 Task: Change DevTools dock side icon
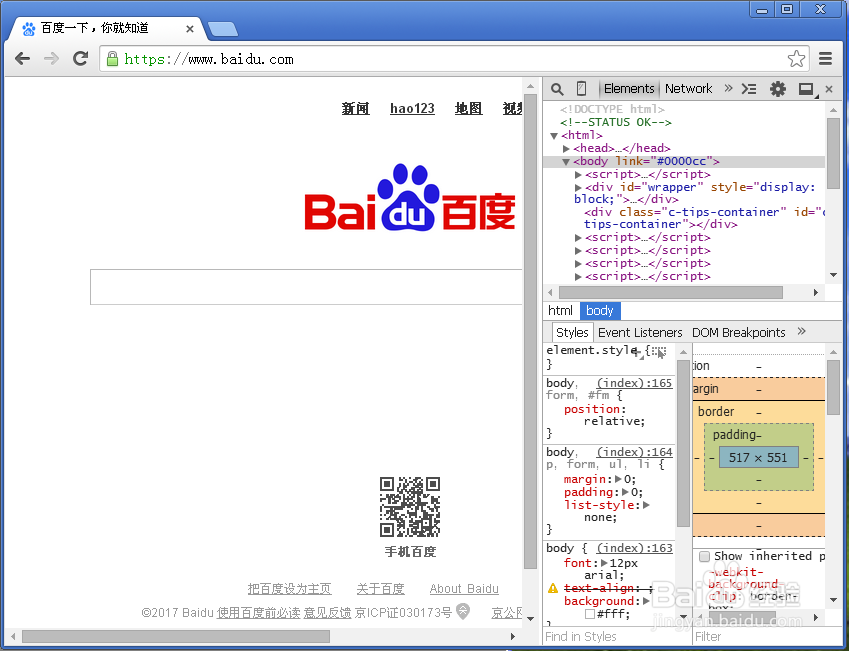[807, 89]
